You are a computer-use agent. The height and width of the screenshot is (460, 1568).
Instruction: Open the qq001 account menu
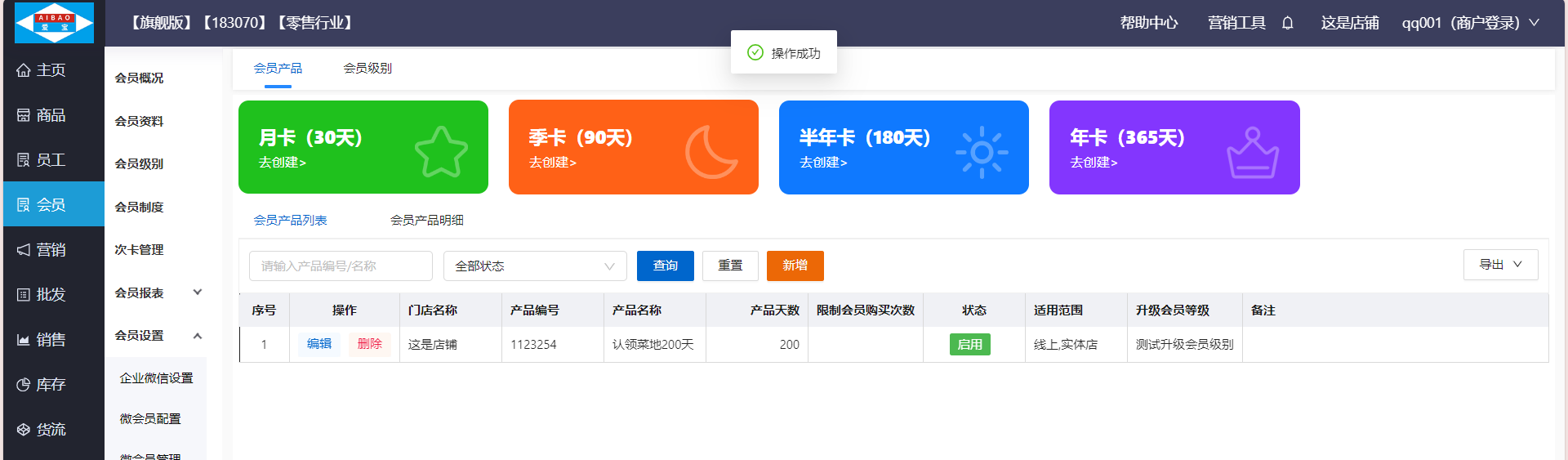tap(1469, 23)
